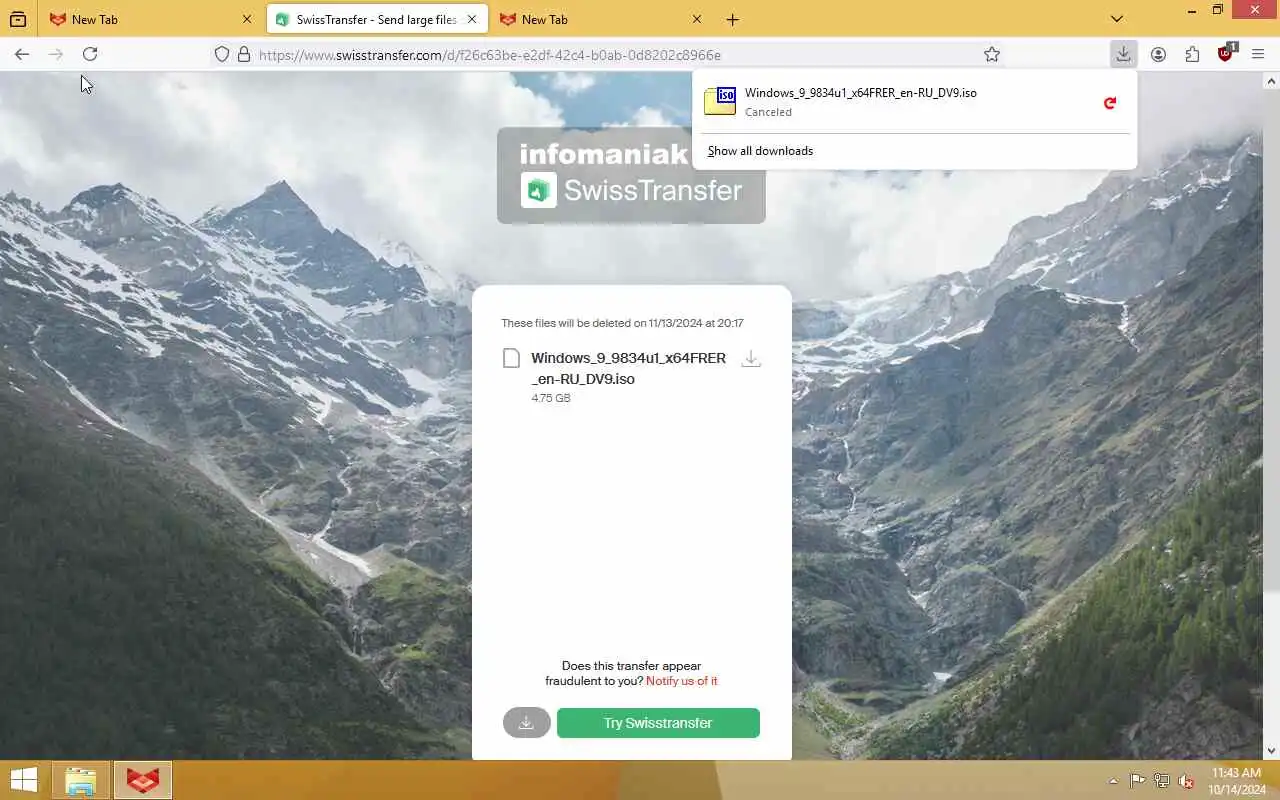The width and height of the screenshot is (1280, 800).
Task: Open the Firefox hamburger application menu
Action: tap(1258, 54)
